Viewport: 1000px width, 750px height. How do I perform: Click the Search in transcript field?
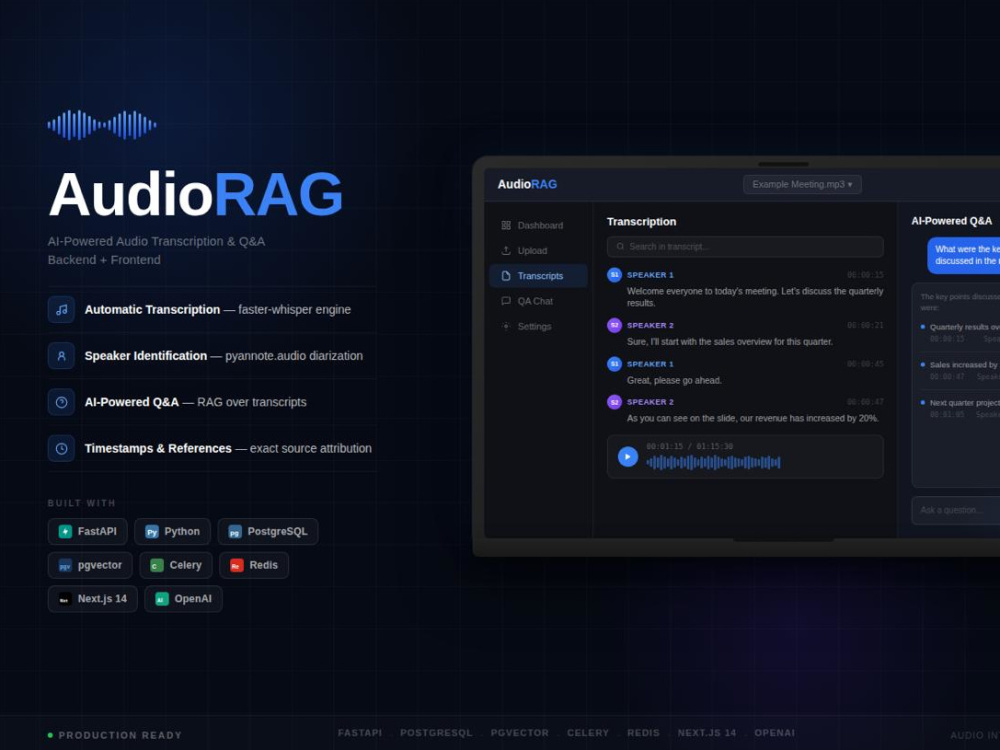[x=745, y=247]
